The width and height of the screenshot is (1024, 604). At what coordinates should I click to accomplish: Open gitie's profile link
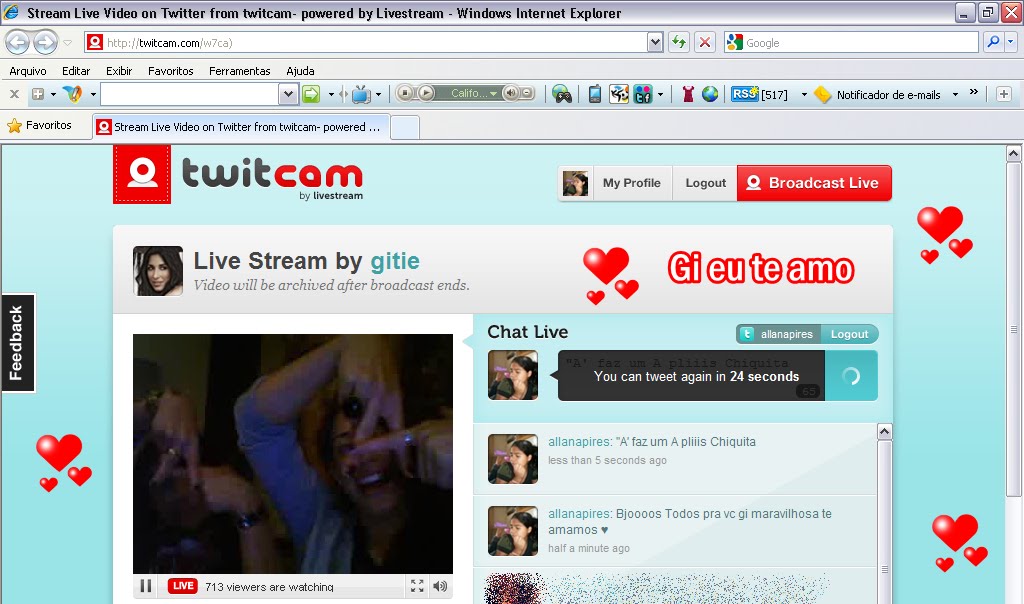click(395, 261)
